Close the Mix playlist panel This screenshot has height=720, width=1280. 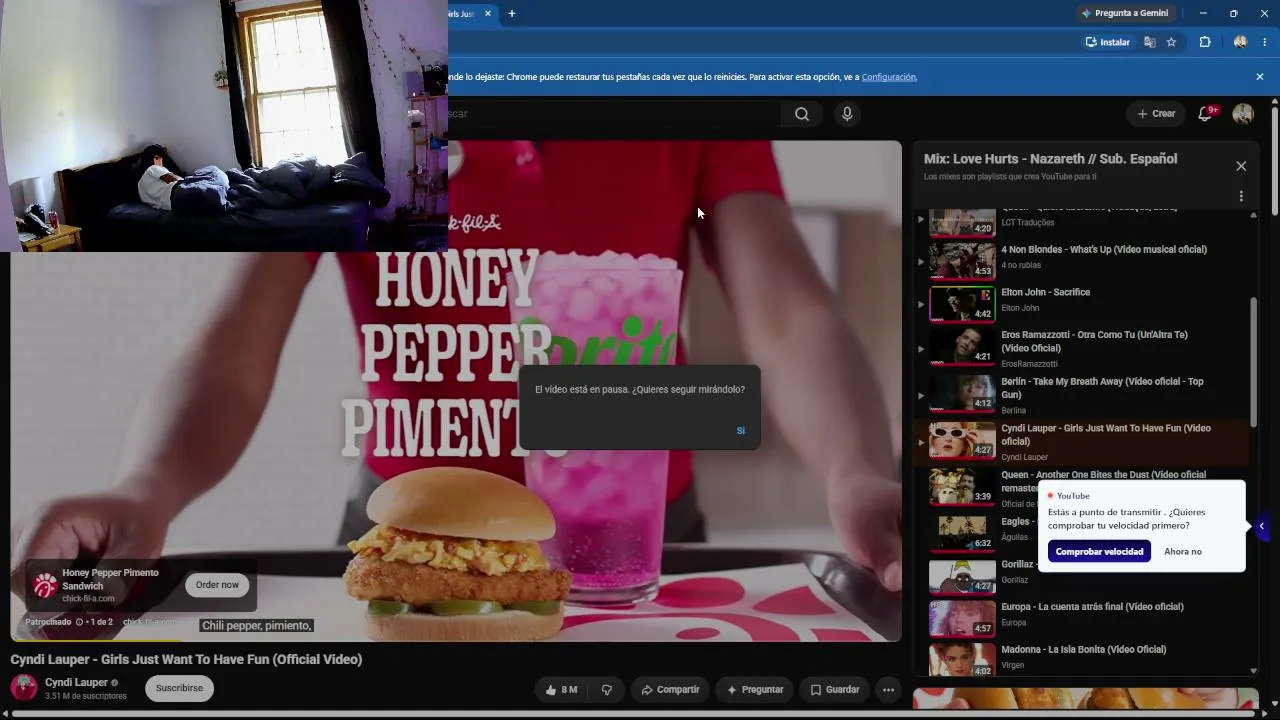coord(1241,166)
